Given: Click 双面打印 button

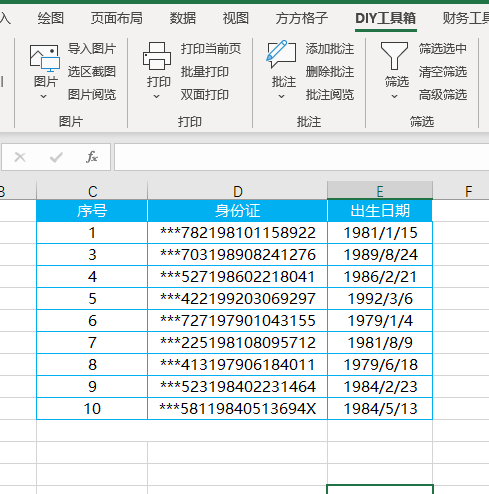Looking at the screenshot, I should 205,95.
